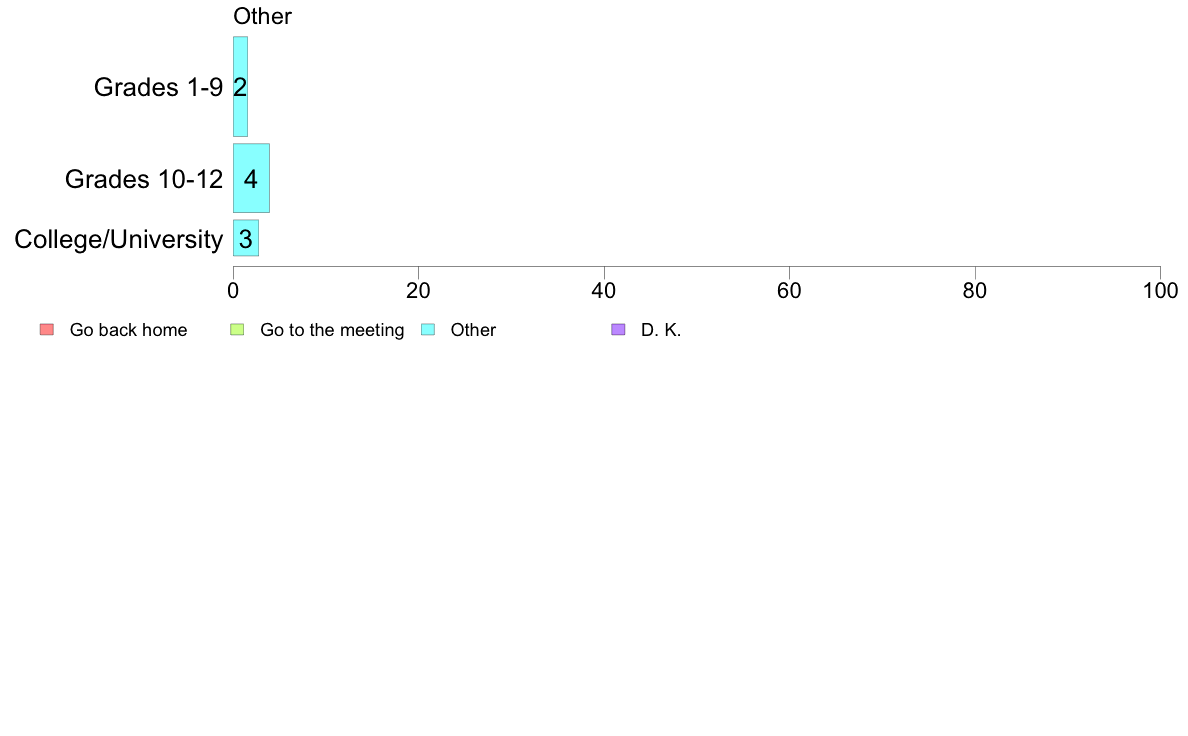The width and height of the screenshot is (1188, 736).
Task: Click the purple D. K. legend swatch
Action: [x=618, y=330]
